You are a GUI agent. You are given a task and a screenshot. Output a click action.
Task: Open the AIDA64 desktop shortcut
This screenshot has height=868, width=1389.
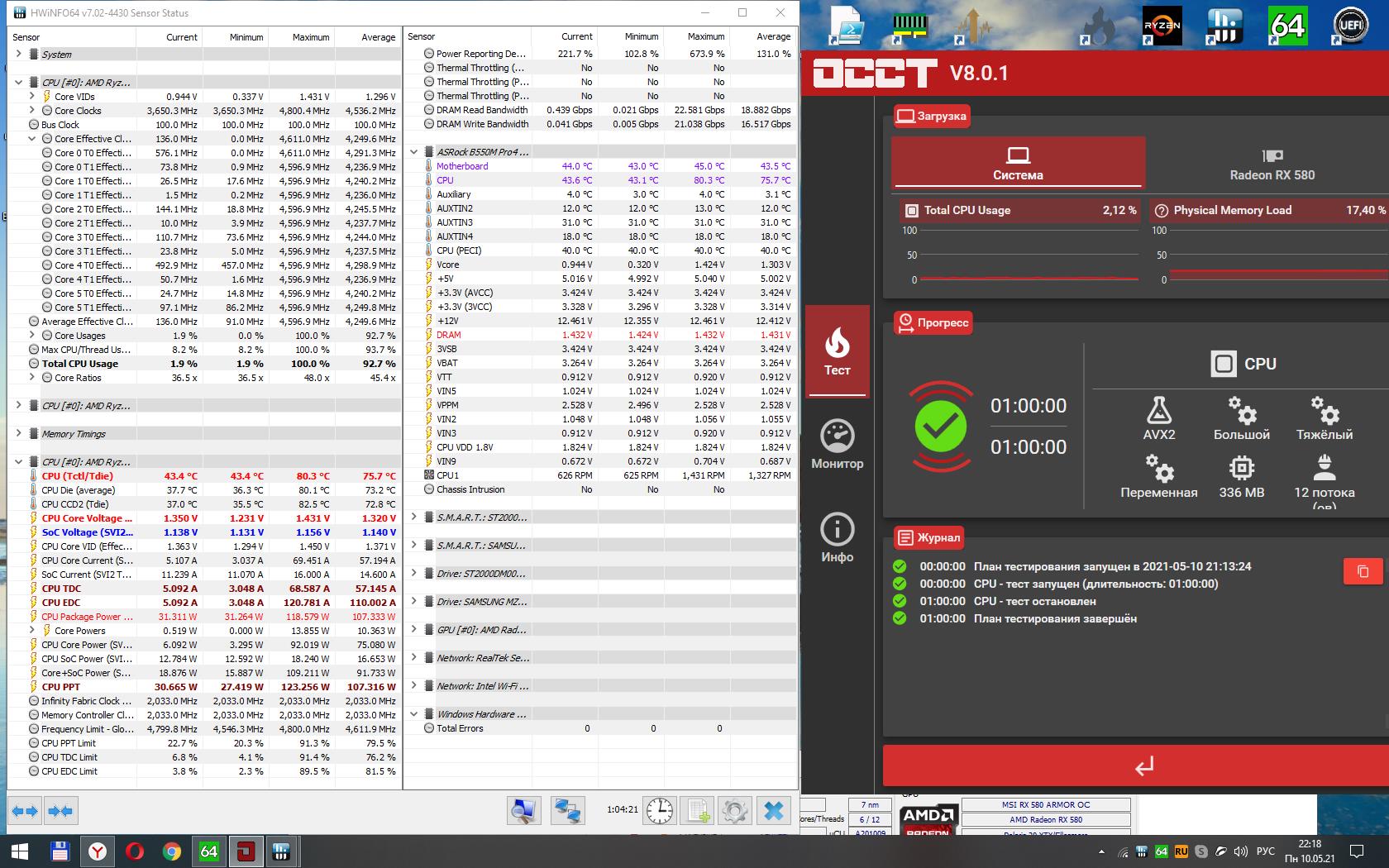pos(1288,25)
